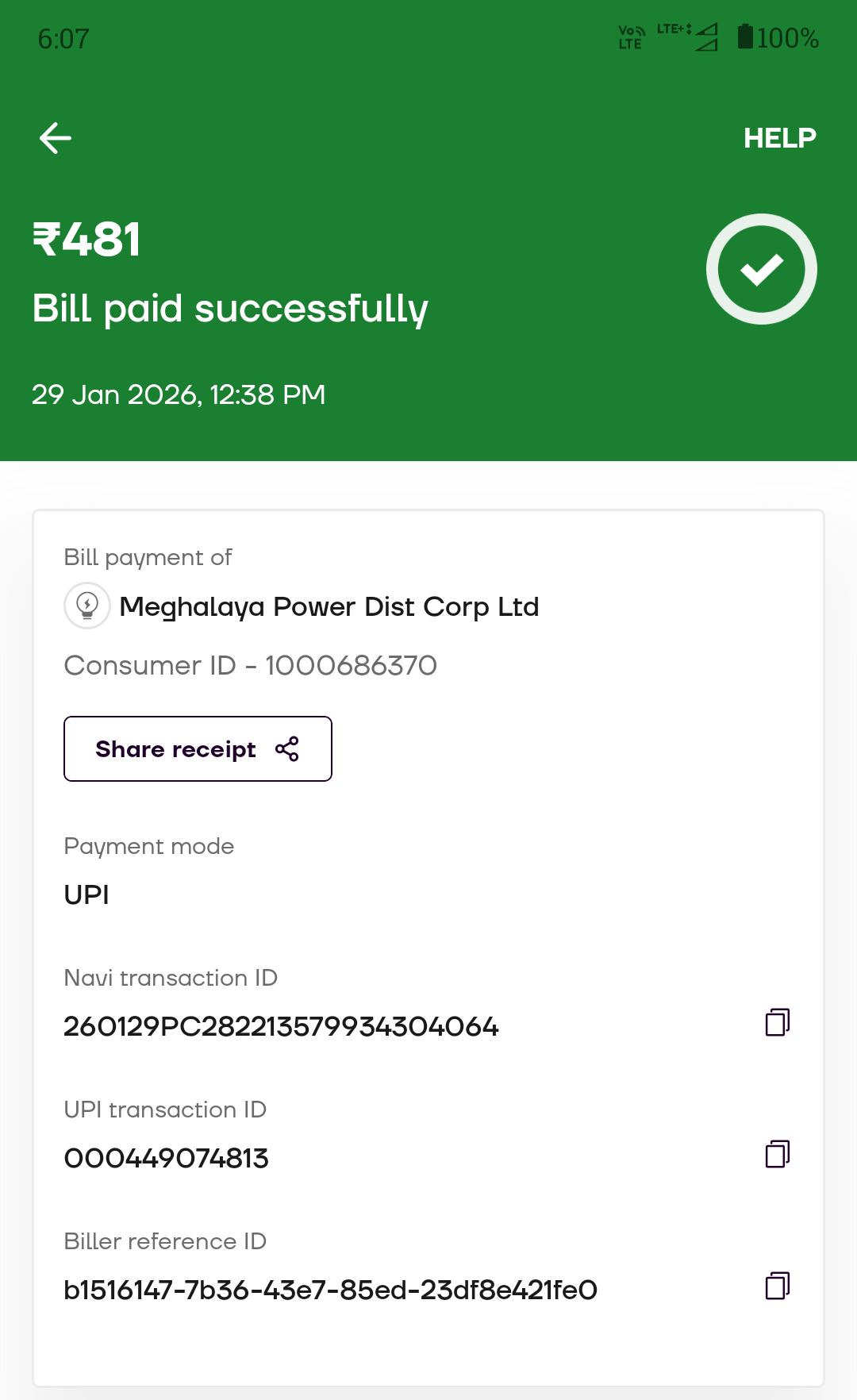Tap the LTE+ signal strength icon
Image resolution: width=857 pixels, height=1400 pixels.
[x=689, y=37]
